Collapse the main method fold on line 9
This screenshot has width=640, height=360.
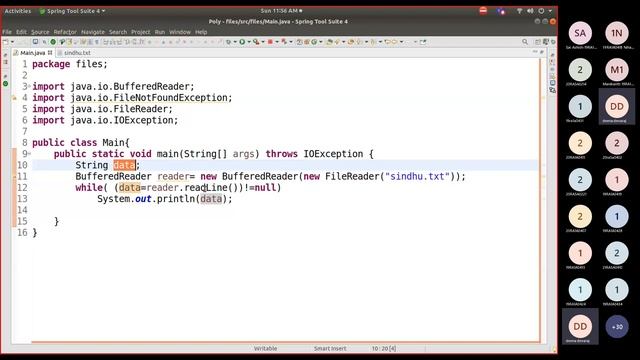(x=29, y=153)
